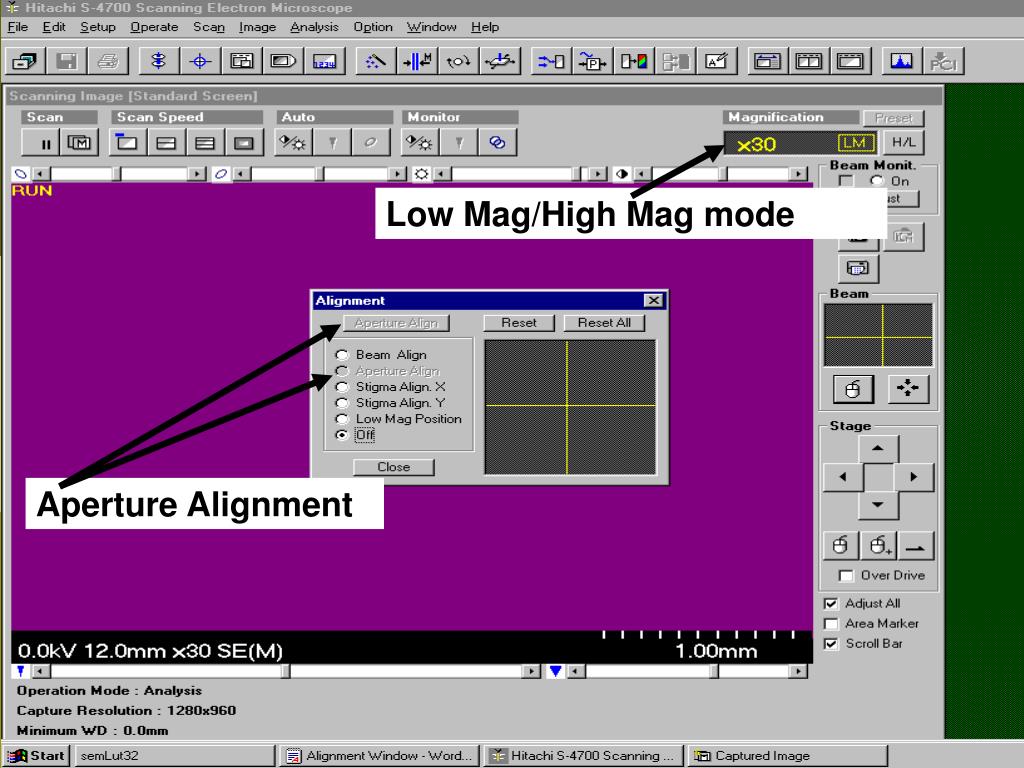
Task: Click the text annotation A with pen icon
Action: coord(717,61)
